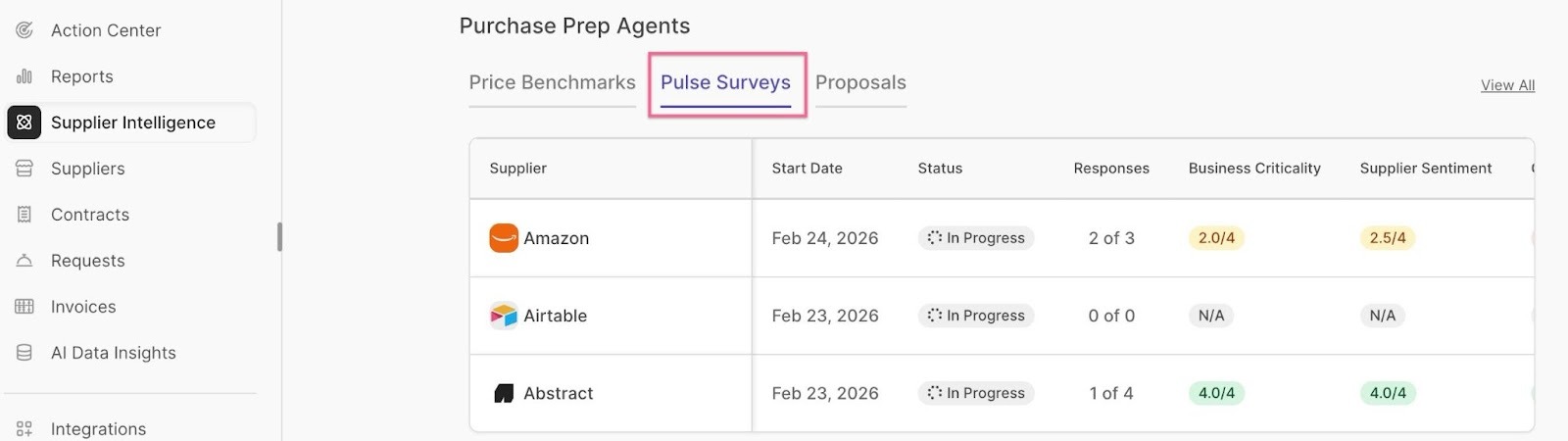This screenshot has height=441, width=1568.
Task: Switch to the Price Benchmarks tab
Action: click(552, 83)
